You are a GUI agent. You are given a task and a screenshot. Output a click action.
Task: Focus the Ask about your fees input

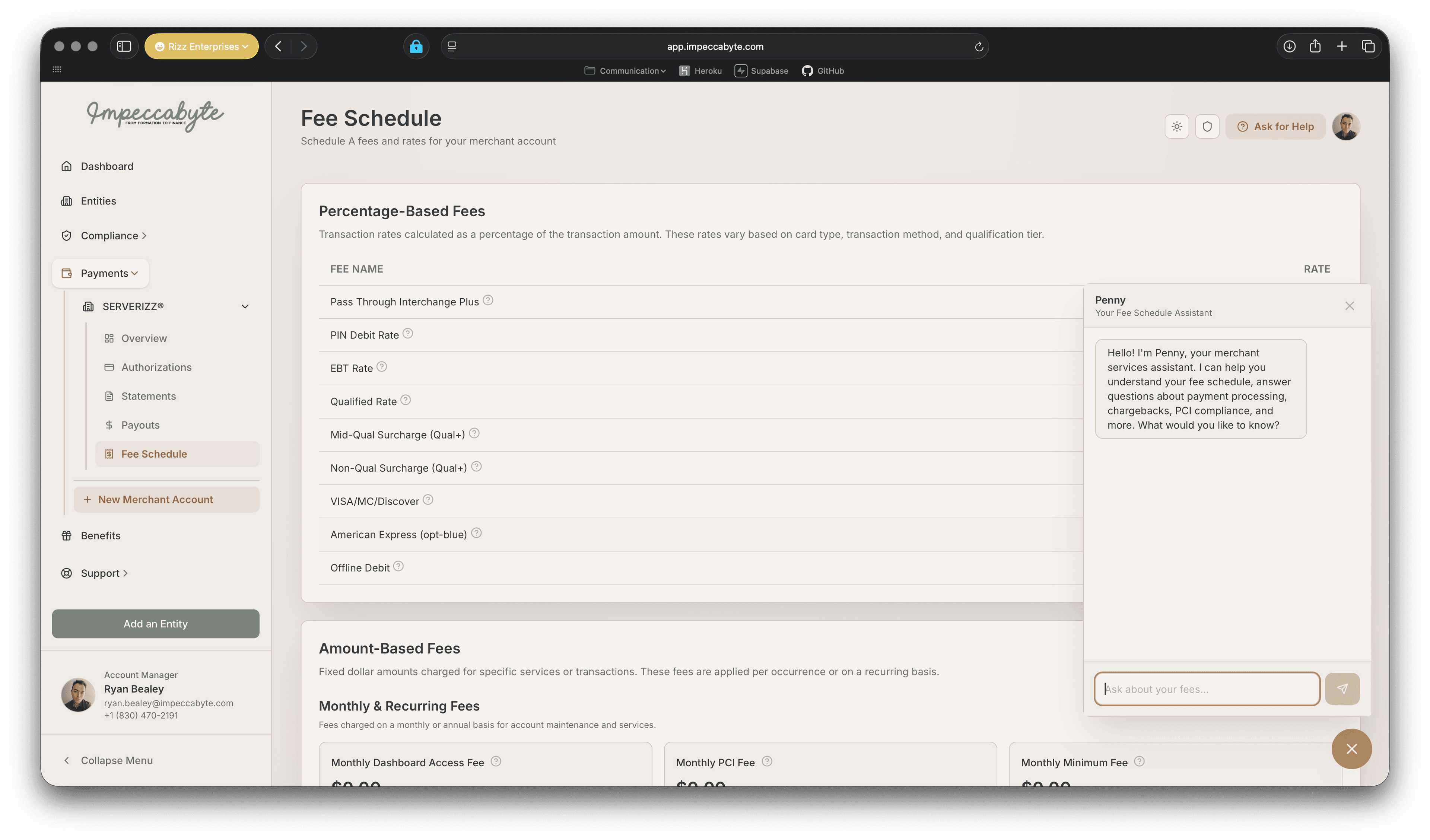1207,689
